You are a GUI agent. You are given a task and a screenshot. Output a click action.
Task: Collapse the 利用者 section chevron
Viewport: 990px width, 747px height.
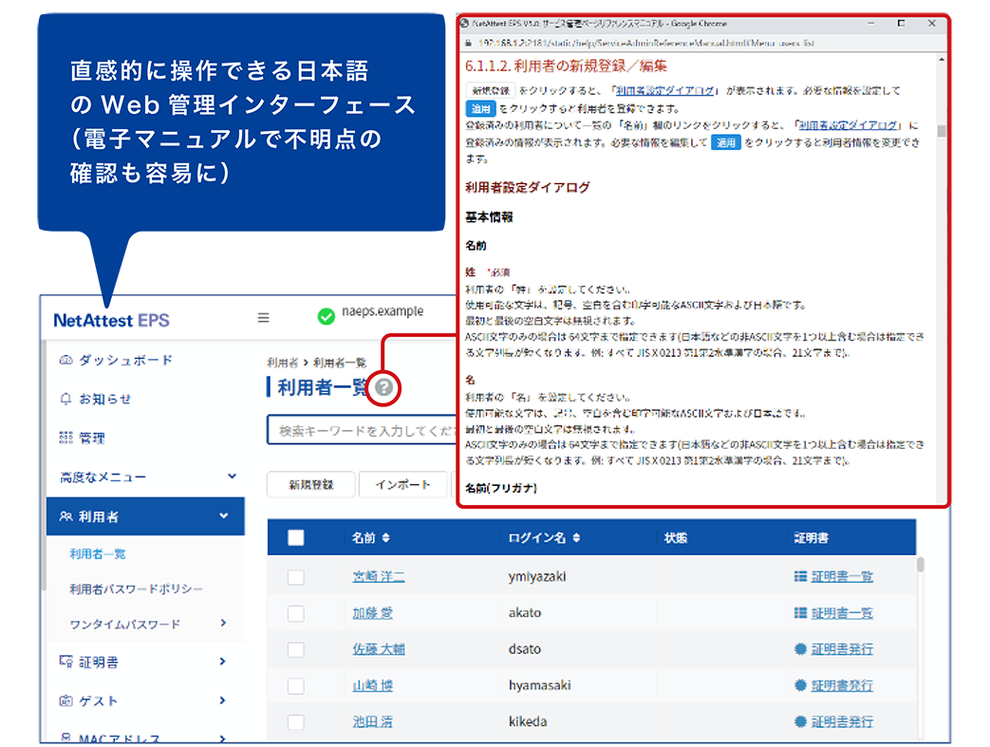[224, 516]
